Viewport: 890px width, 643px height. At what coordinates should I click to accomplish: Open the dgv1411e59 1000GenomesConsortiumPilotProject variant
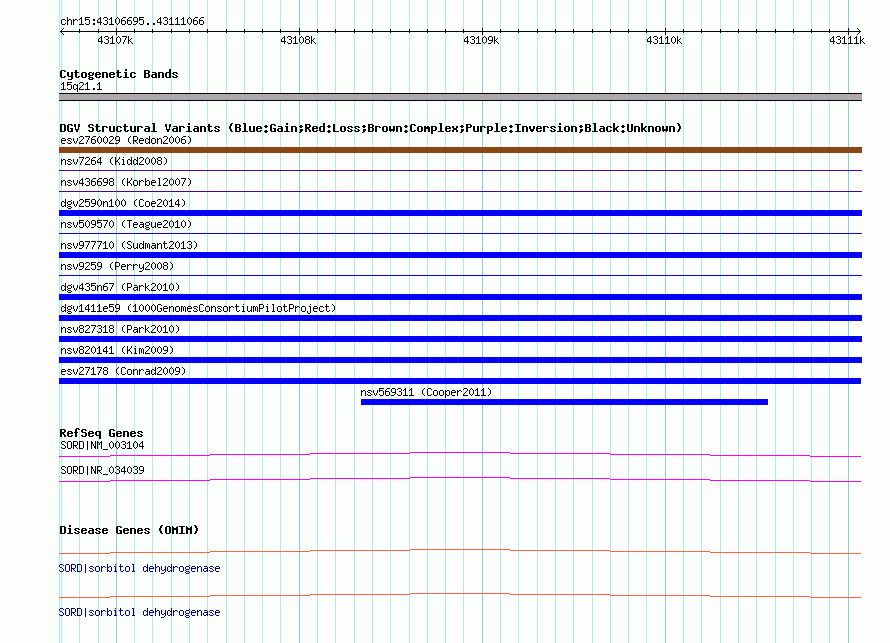click(198, 308)
